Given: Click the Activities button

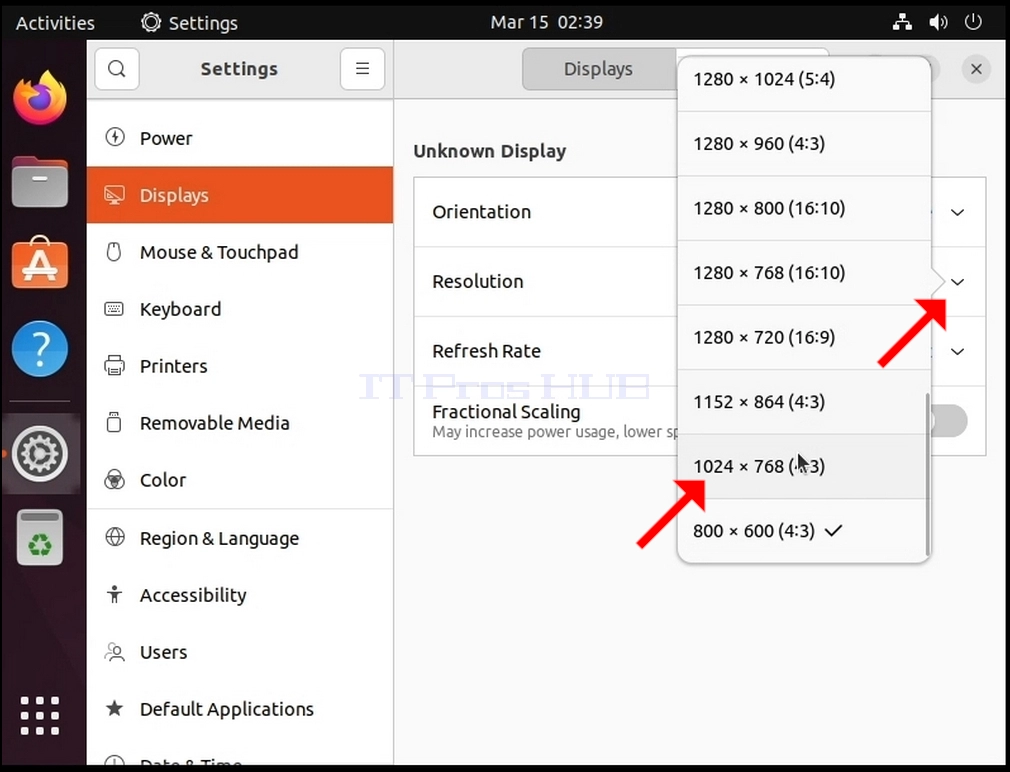Looking at the screenshot, I should pos(55,23).
